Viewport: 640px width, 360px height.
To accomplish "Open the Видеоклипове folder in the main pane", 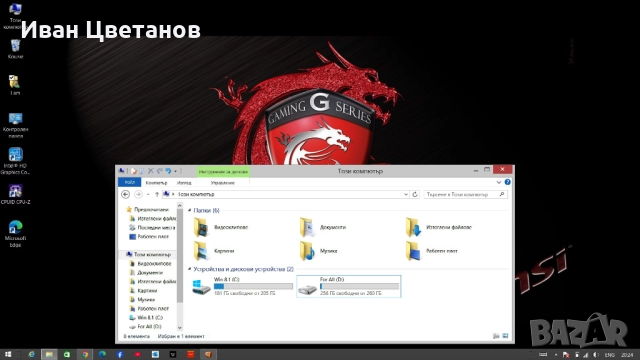I will click(220, 227).
